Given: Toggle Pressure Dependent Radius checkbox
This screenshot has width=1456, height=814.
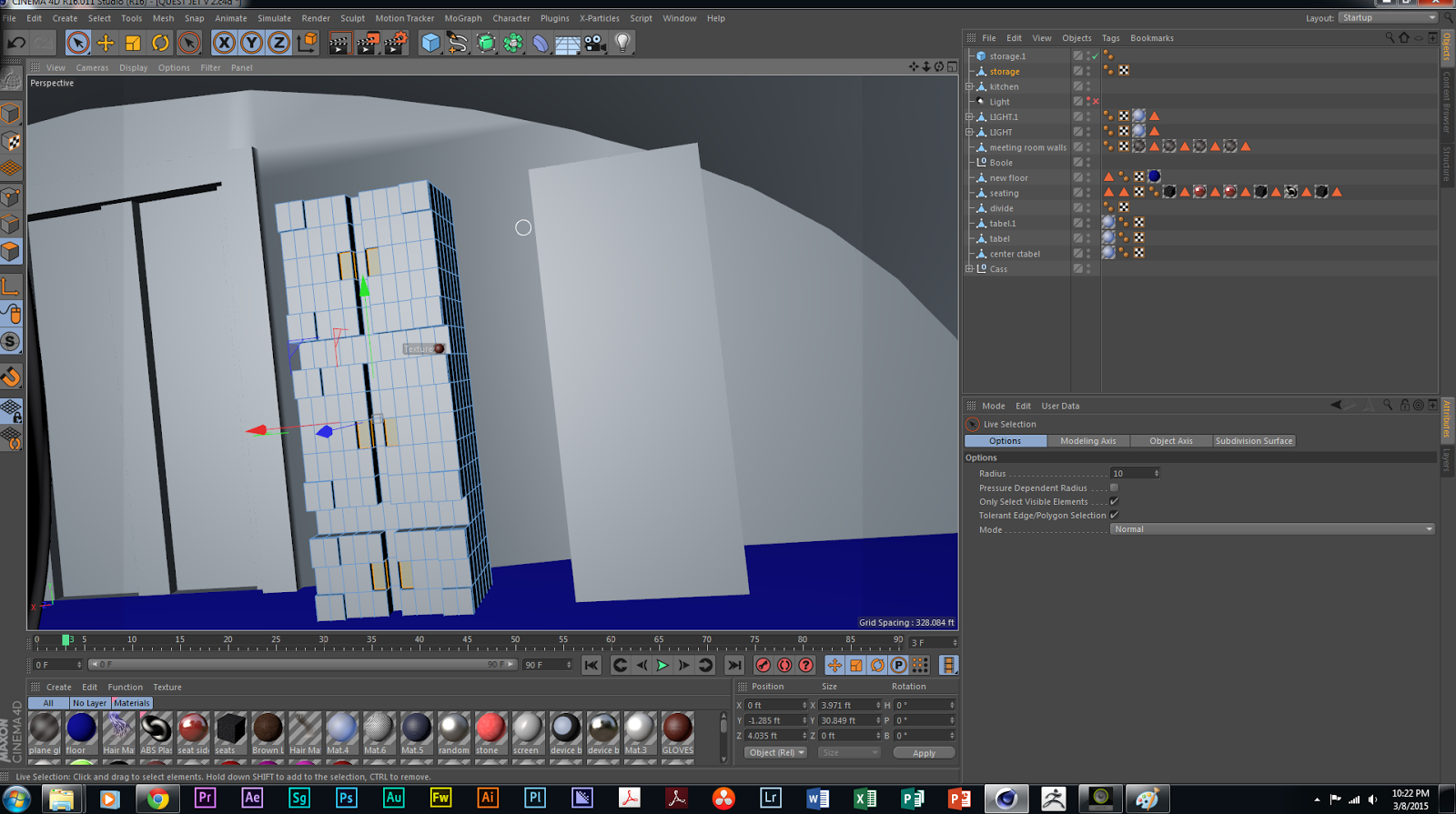Looking at the screenshot, I should click(x=1114, y=487).
